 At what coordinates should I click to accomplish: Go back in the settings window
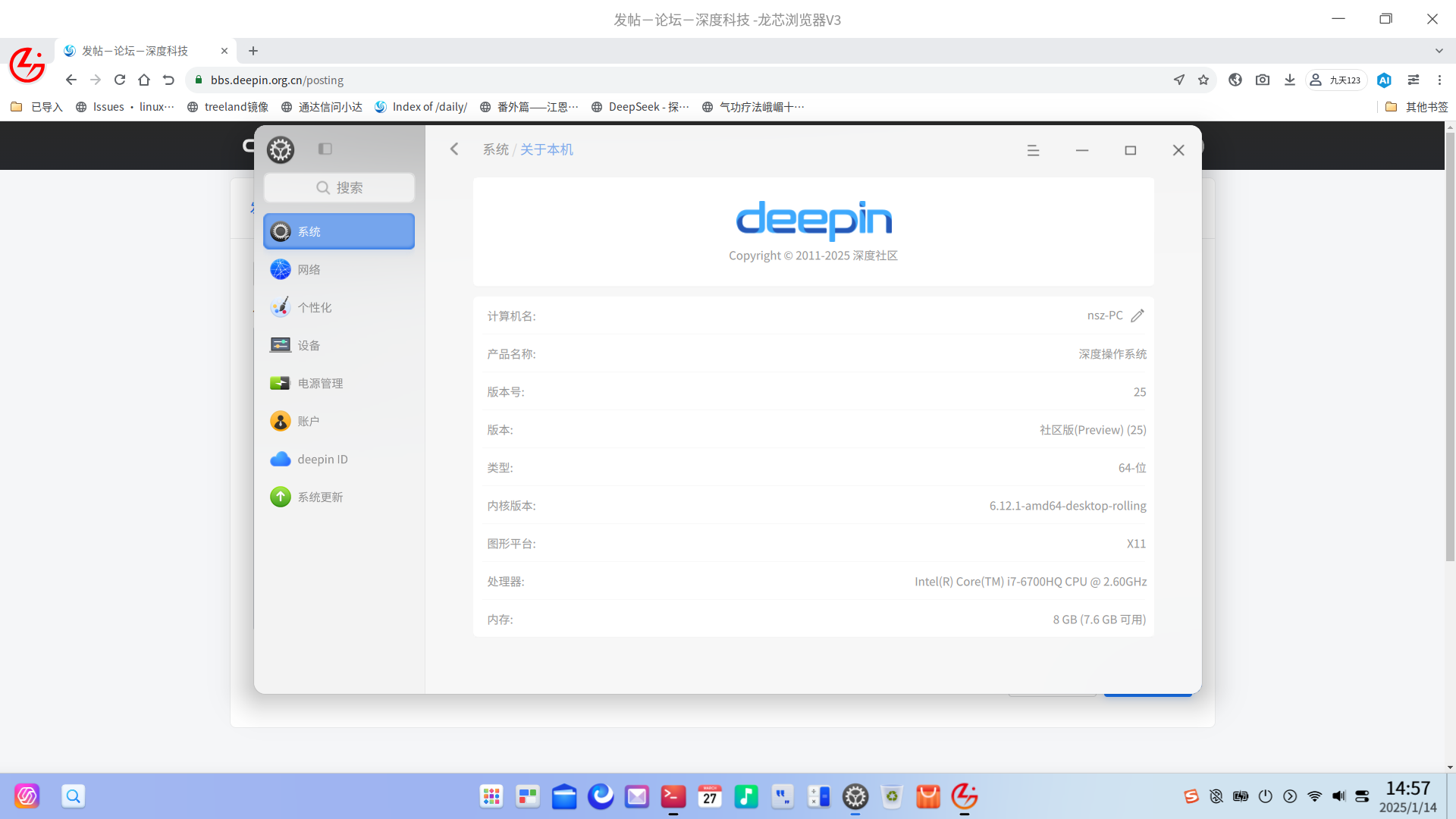coord(454,149)
